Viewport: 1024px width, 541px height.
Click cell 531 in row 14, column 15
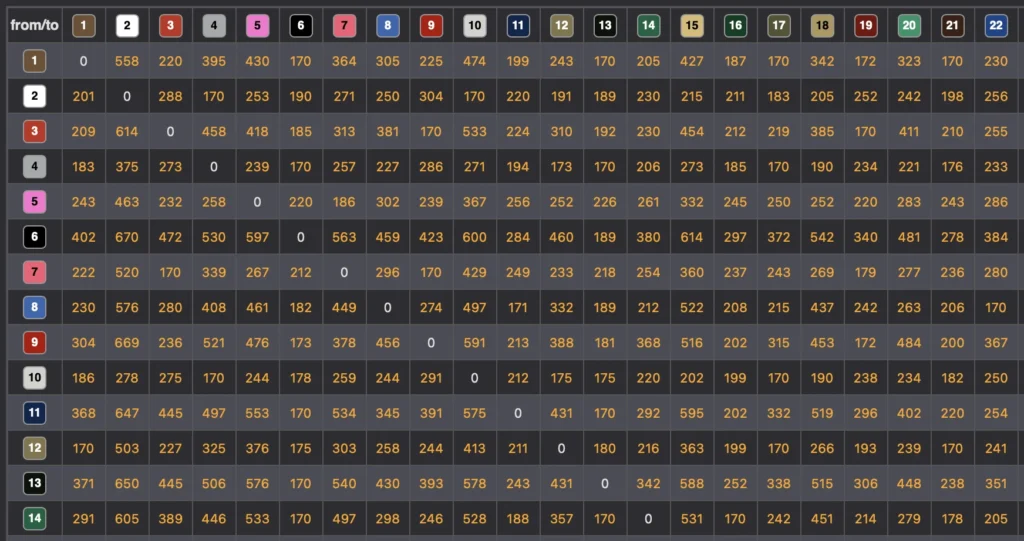pyautogui.click(x=692, y=519)
